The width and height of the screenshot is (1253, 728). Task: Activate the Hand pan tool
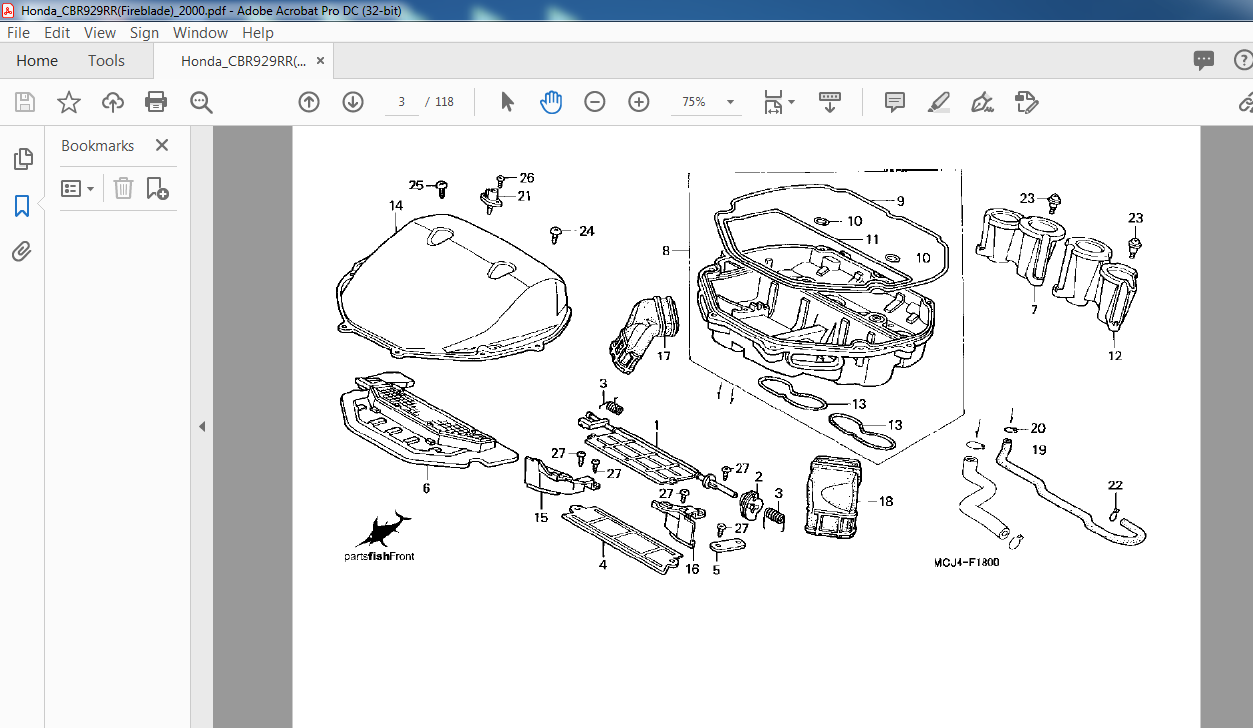click(x=551, y=102)
